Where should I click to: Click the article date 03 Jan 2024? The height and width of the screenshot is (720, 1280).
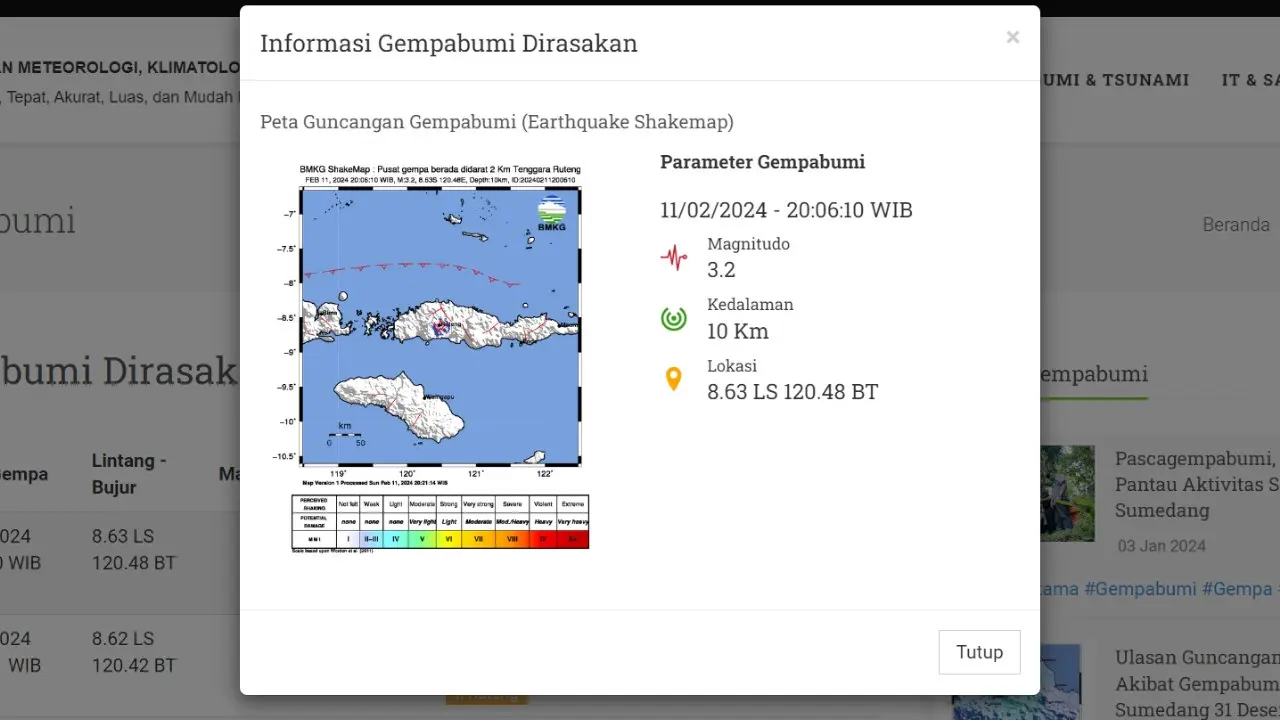coord(1161,546)
